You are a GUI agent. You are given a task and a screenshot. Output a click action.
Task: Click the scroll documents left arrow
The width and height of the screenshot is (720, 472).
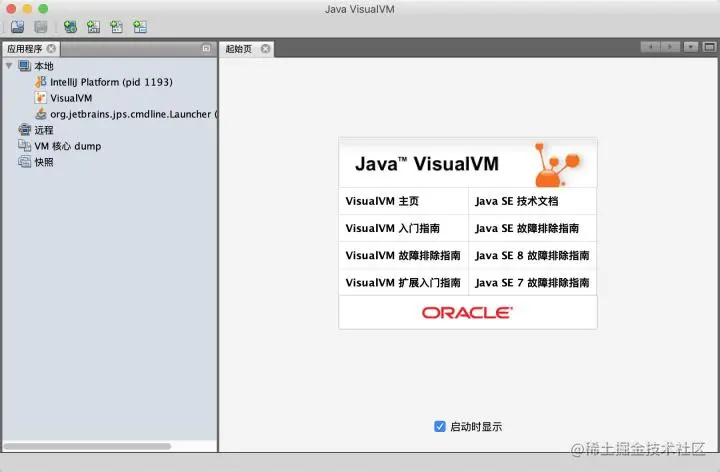point(651,47)
